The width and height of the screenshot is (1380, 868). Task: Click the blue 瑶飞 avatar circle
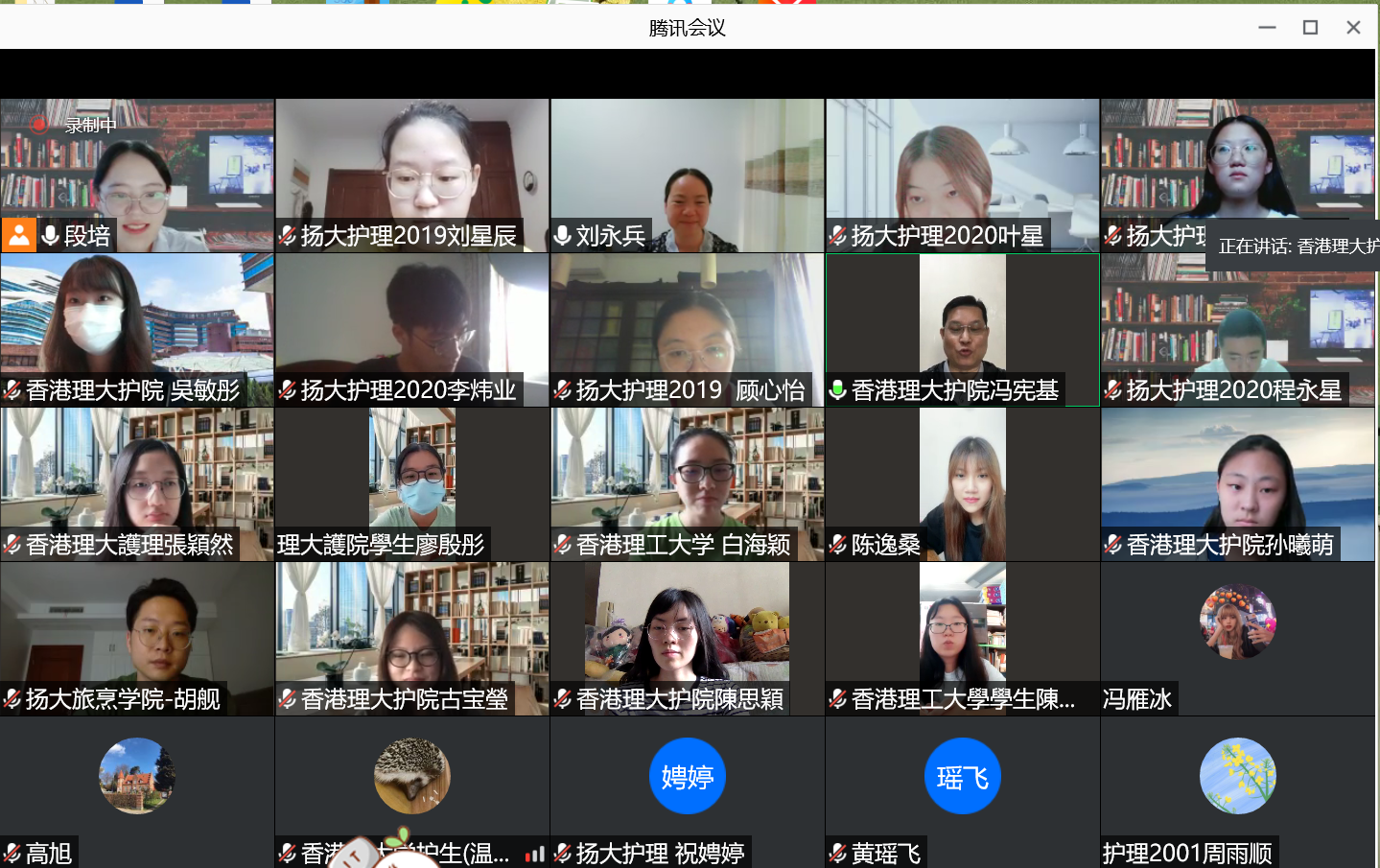point(962,776)
